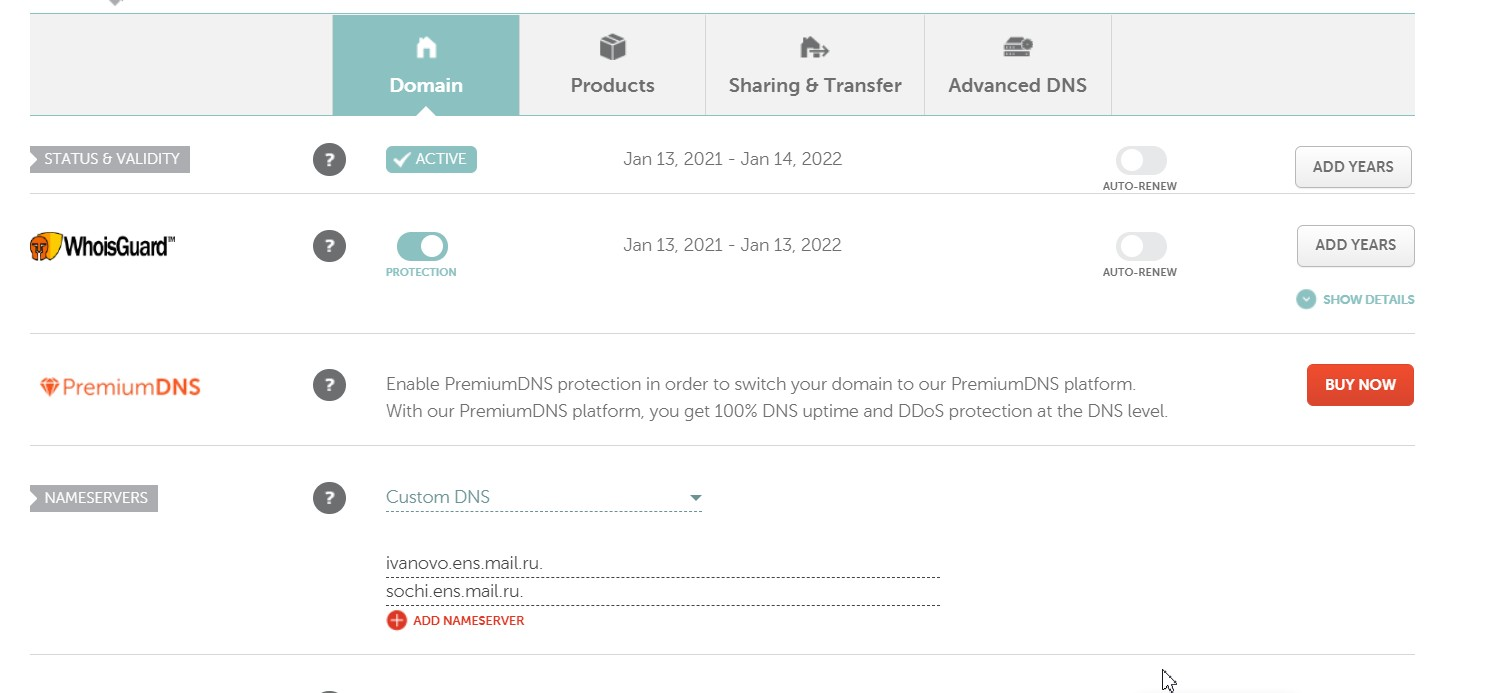Click the help icon beside PremiumDNS
This screenshot has width=1485, height=693.
pos(329,385)
